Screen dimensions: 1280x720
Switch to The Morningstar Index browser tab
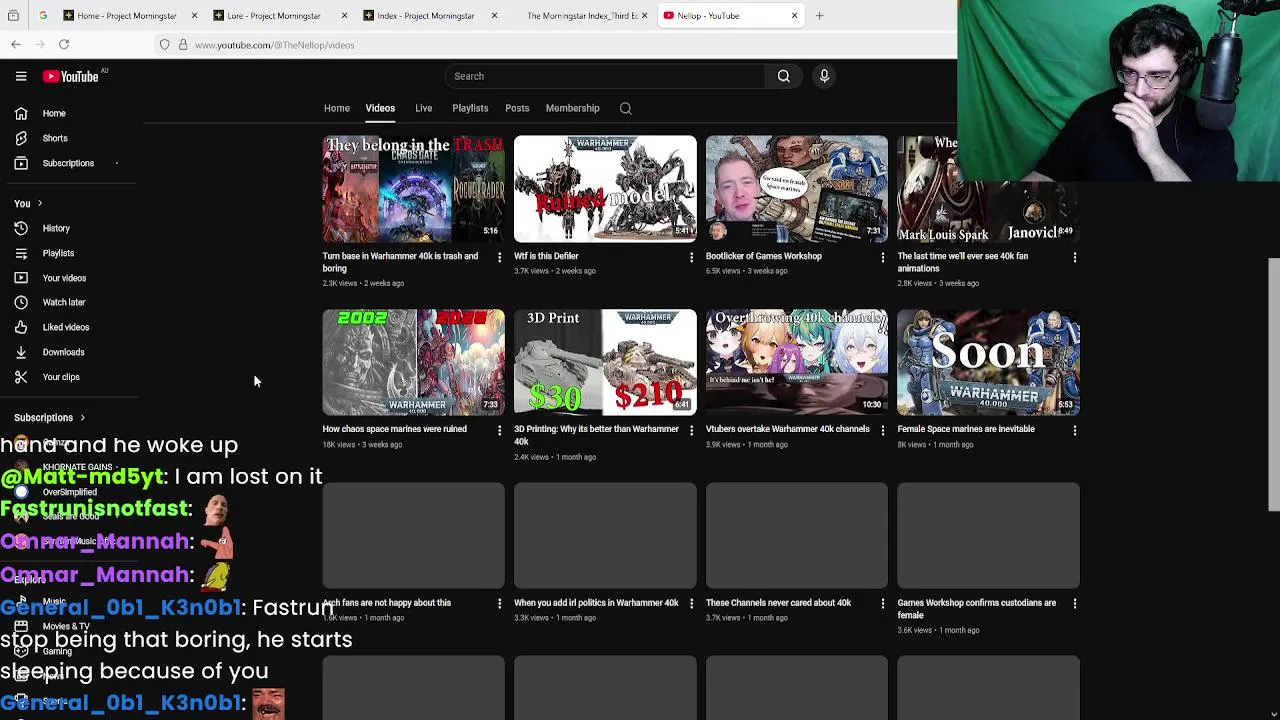[580, 15]
